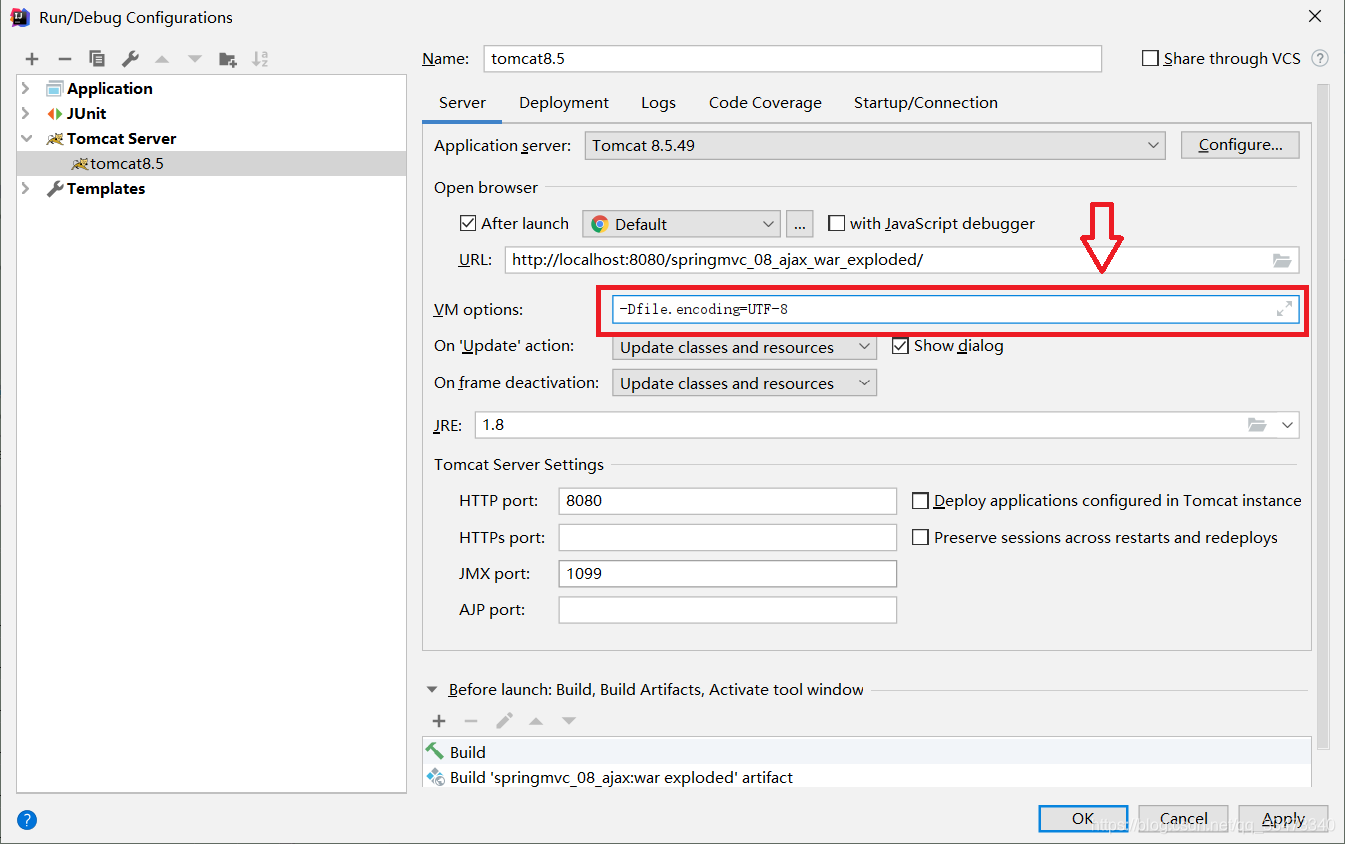Select the Build before-launch task
This screenshot has width=1345, height=844.
click(x=866, y=752)
